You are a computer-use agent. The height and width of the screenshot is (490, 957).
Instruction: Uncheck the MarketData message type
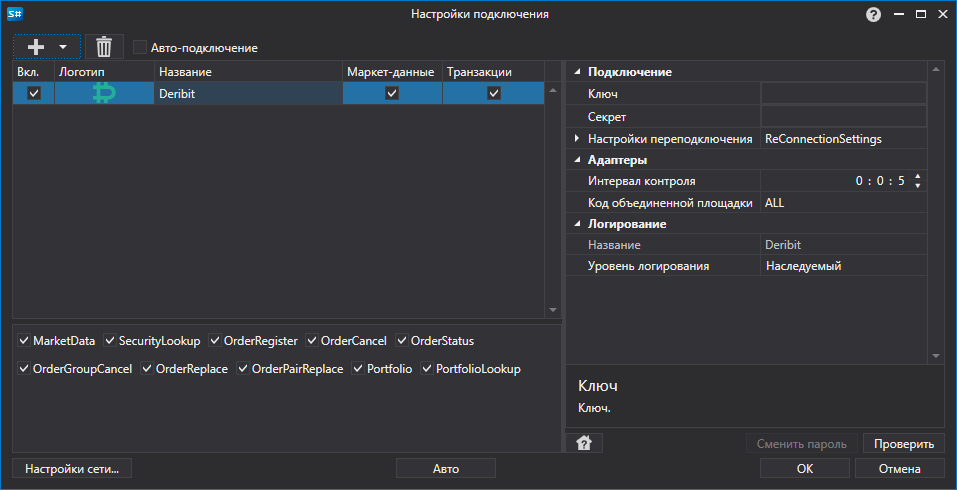pyautogui.click(x=24, y=340)
